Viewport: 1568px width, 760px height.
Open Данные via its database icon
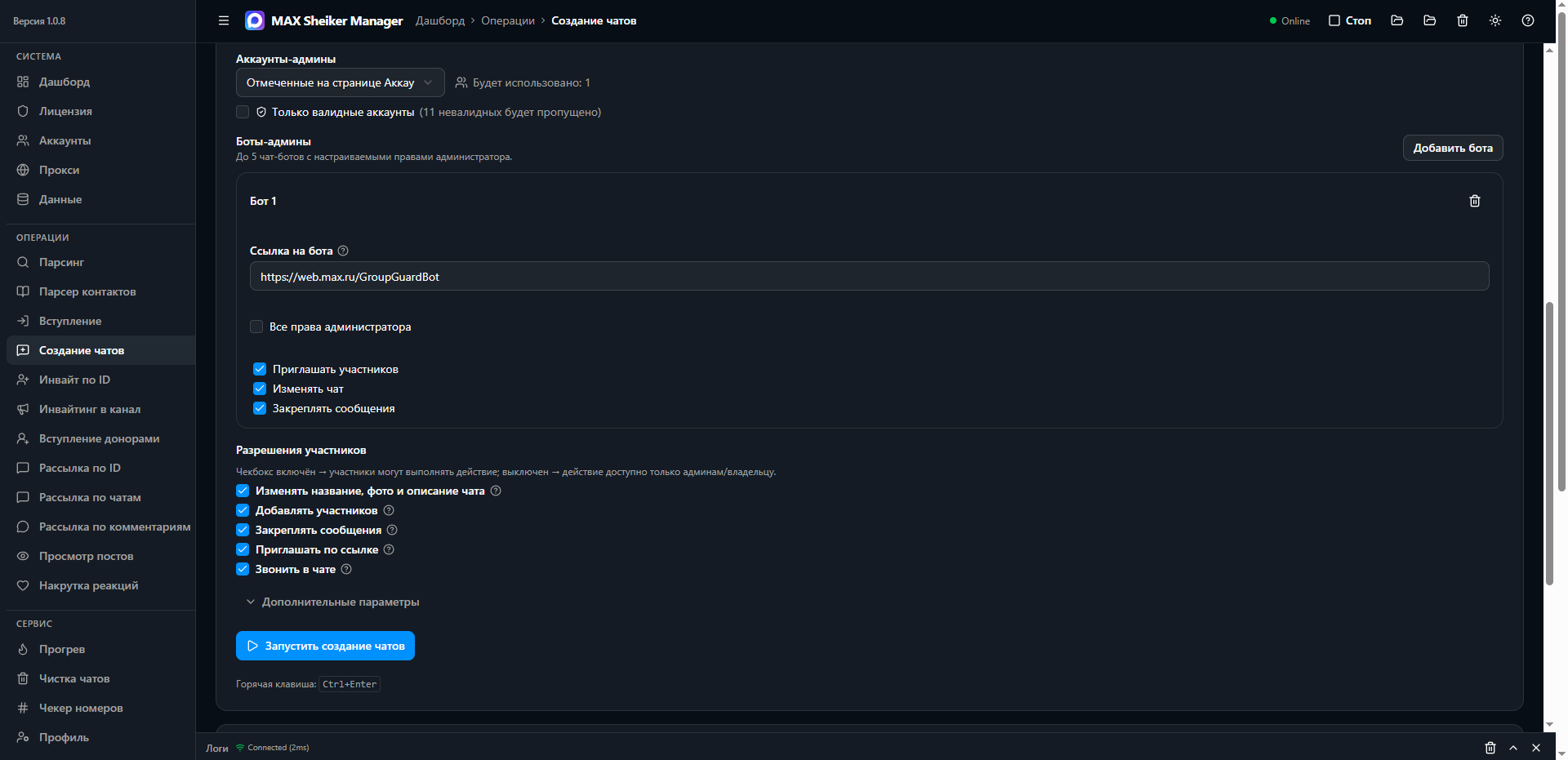tap(23, 199)
